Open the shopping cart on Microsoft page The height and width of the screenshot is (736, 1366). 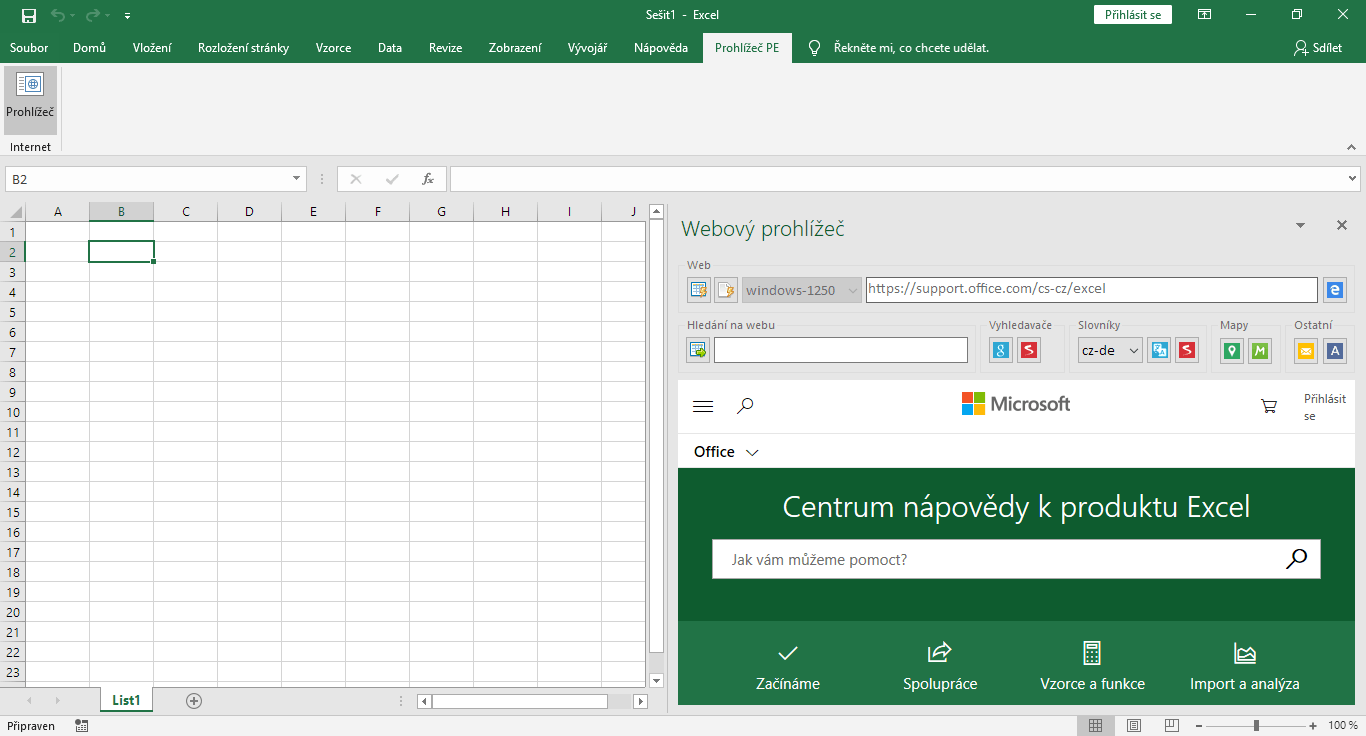(x=1269, y=406)
